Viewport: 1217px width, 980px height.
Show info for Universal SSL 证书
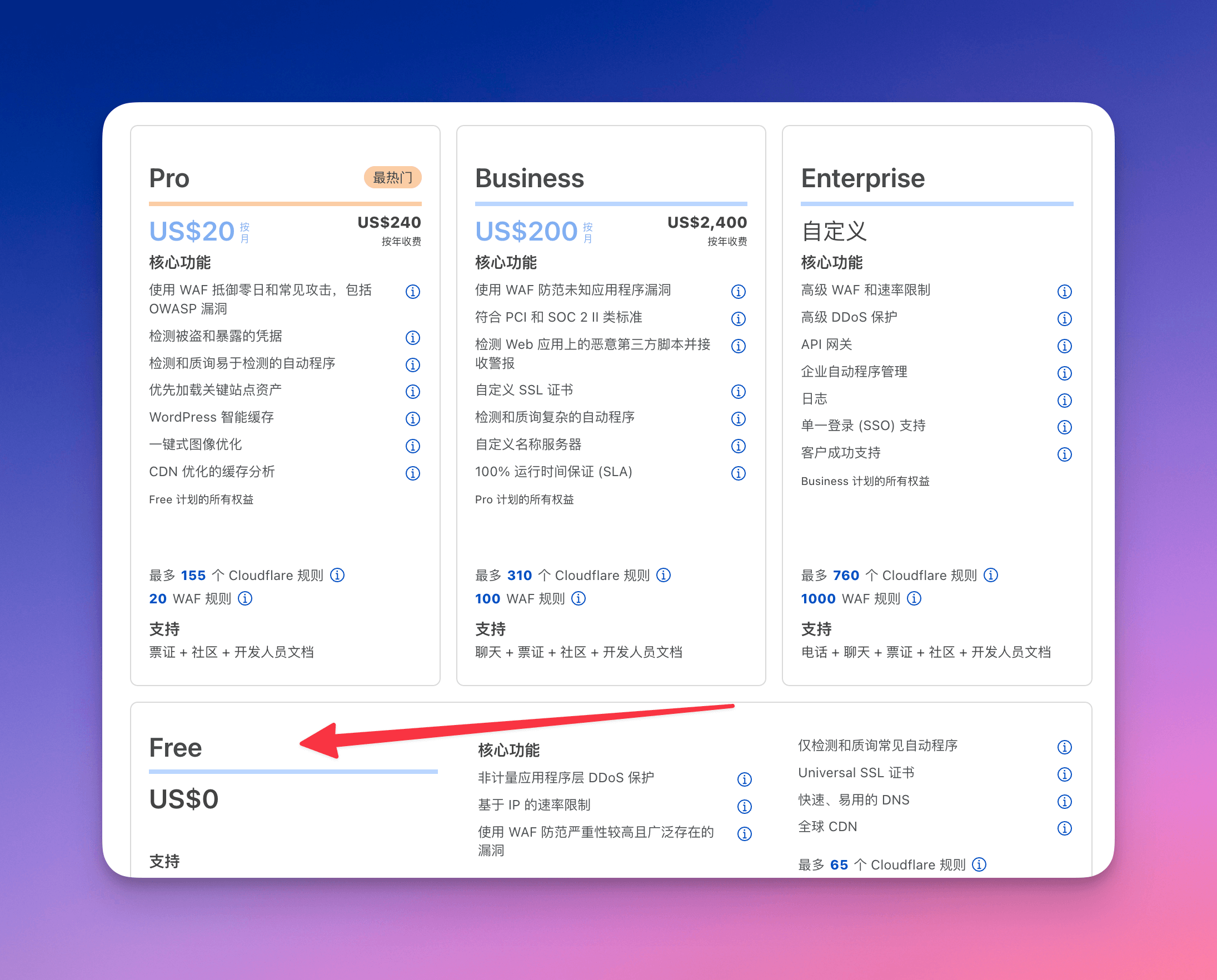pyautogui.click(x=1064, y=774)
